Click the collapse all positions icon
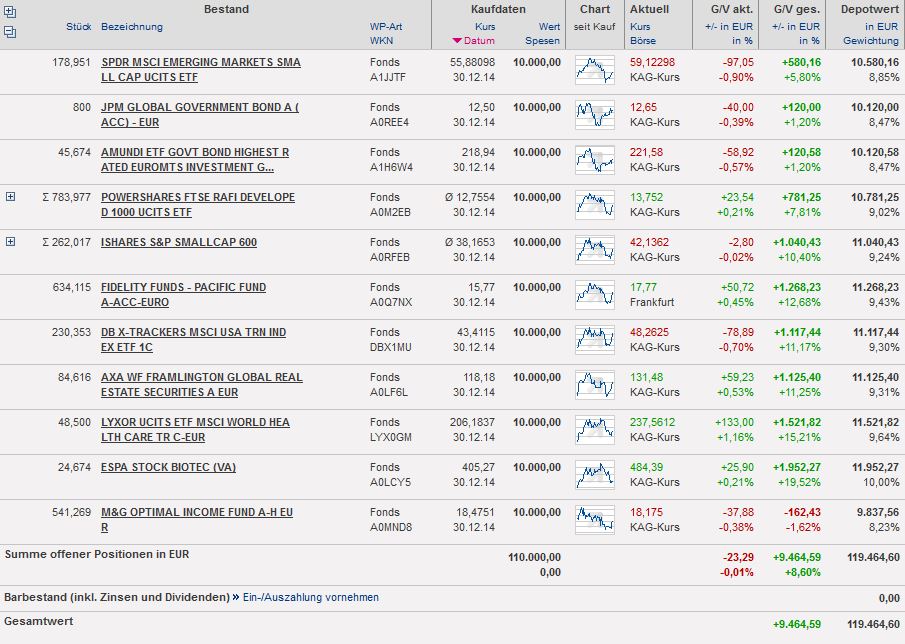This screenshot has width=905, height=644. 10,32
